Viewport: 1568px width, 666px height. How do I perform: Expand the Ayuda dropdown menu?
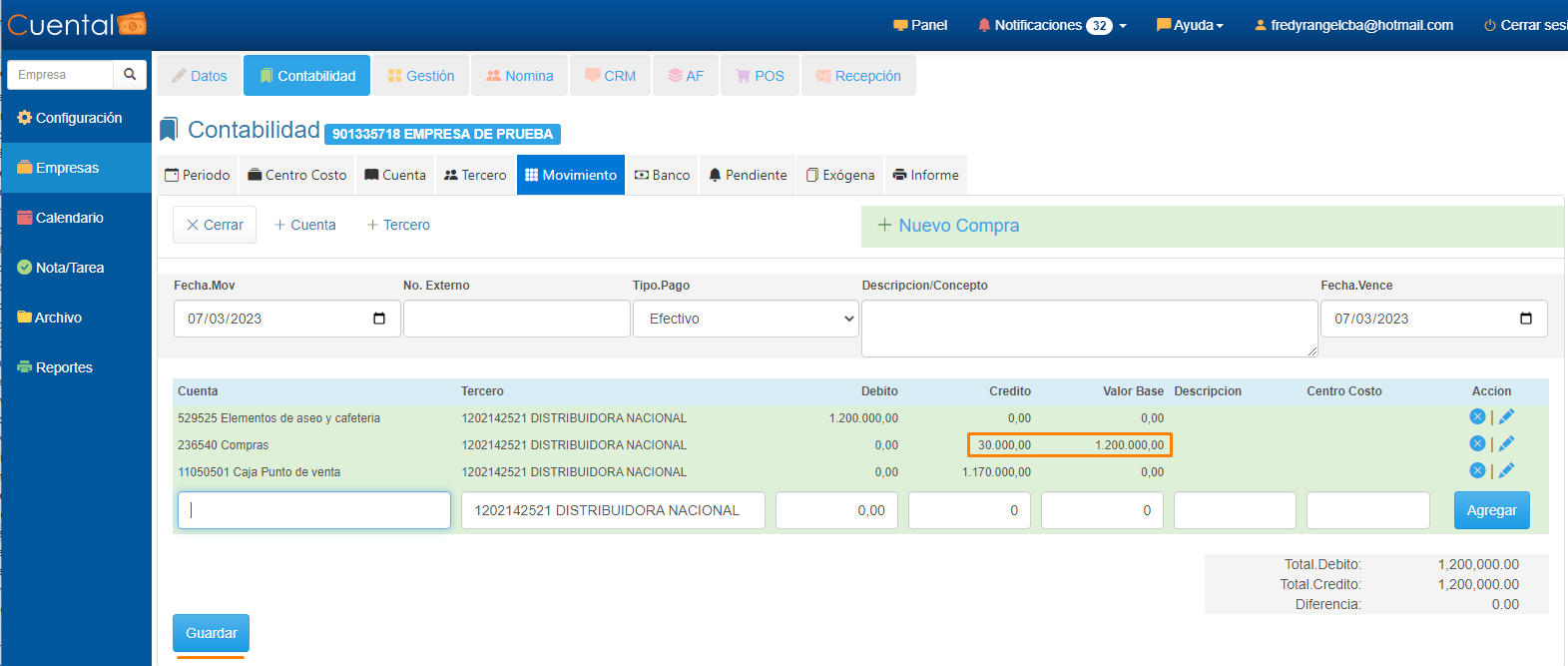click(1190, 25)
